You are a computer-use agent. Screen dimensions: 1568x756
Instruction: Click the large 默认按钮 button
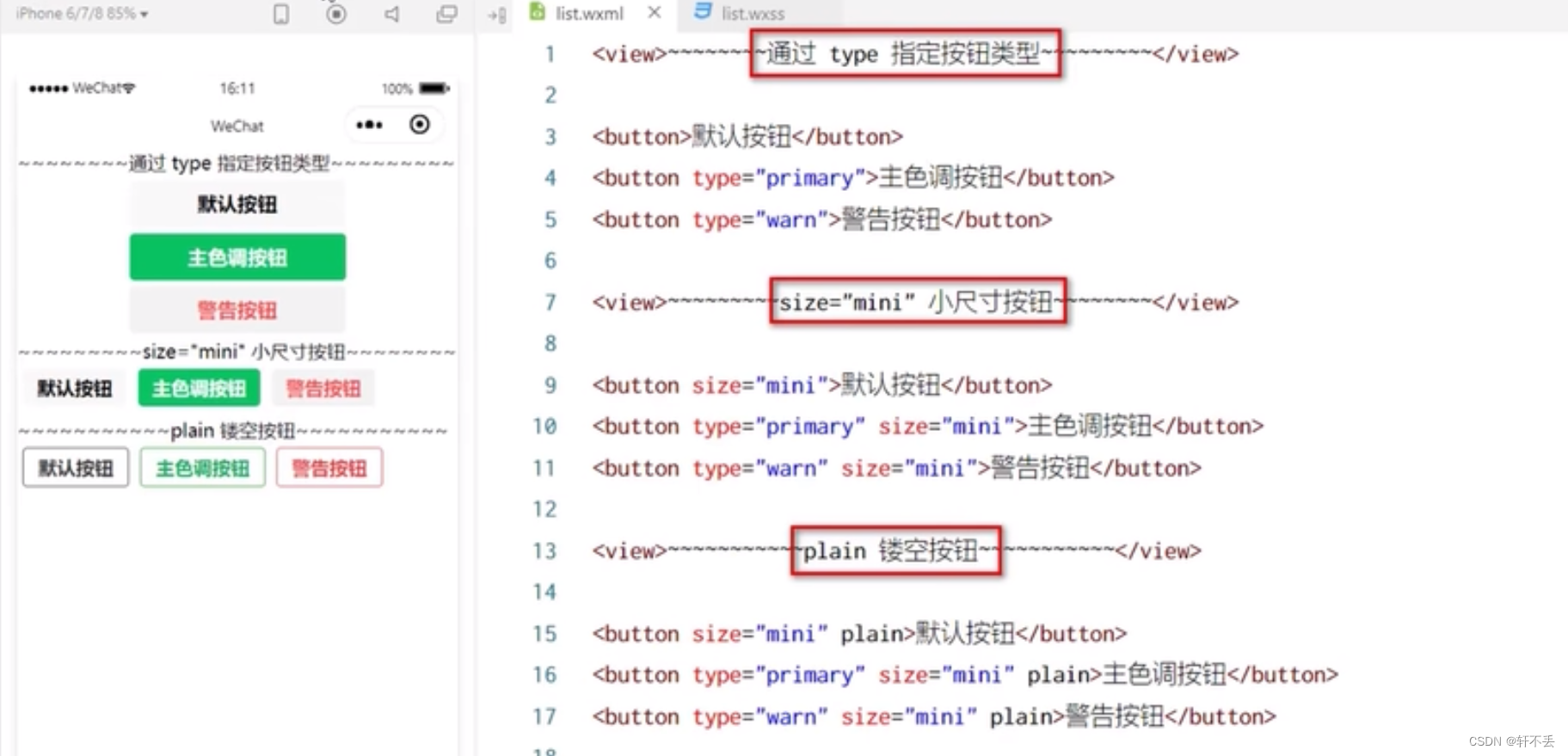pyautogui.click(x=237, y=204)
